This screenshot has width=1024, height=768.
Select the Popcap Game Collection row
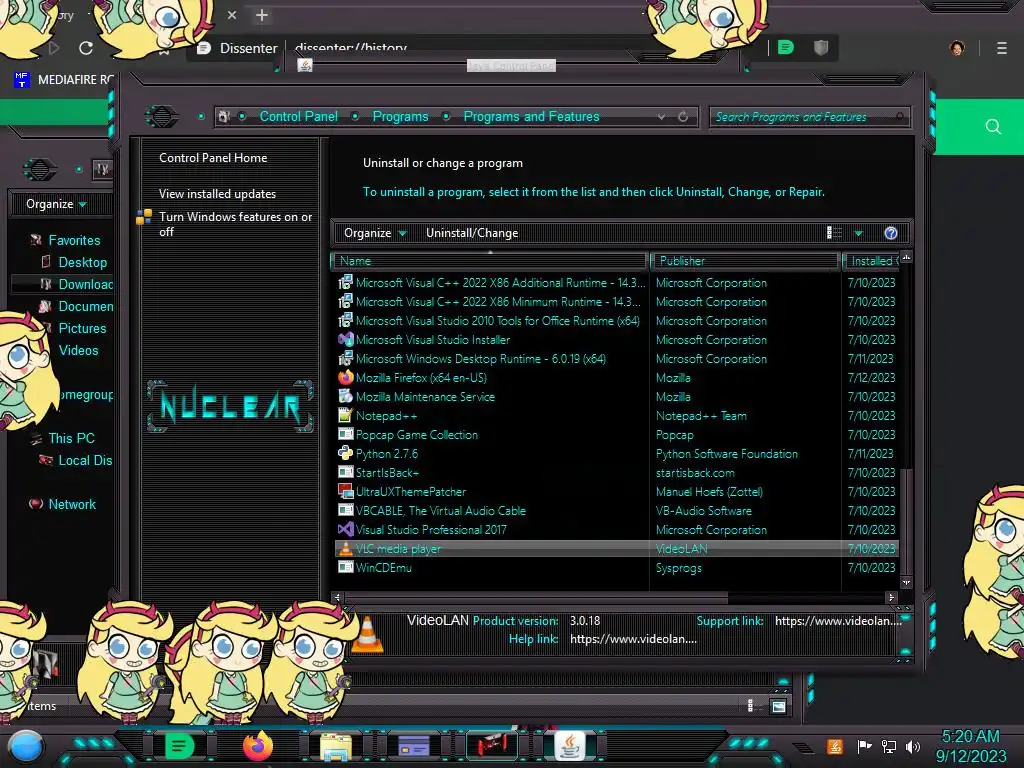click(x=617, y=435)
